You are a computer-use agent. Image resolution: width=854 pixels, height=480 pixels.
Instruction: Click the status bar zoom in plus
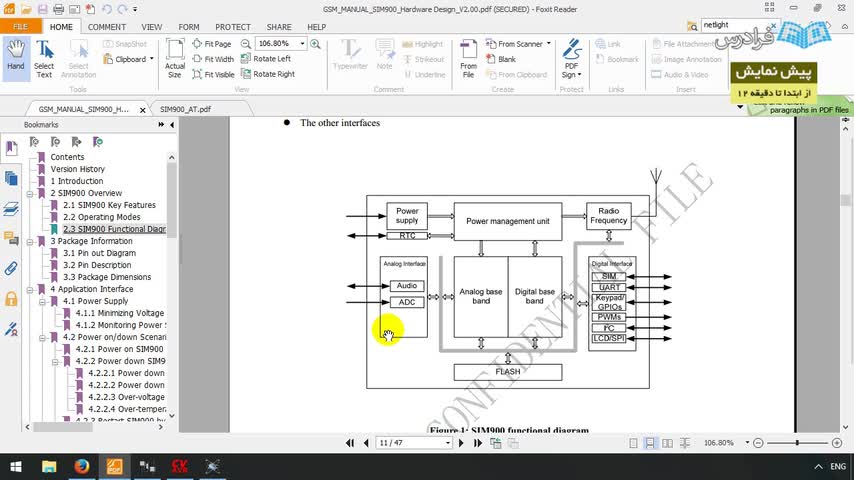[x=837, y=443]
